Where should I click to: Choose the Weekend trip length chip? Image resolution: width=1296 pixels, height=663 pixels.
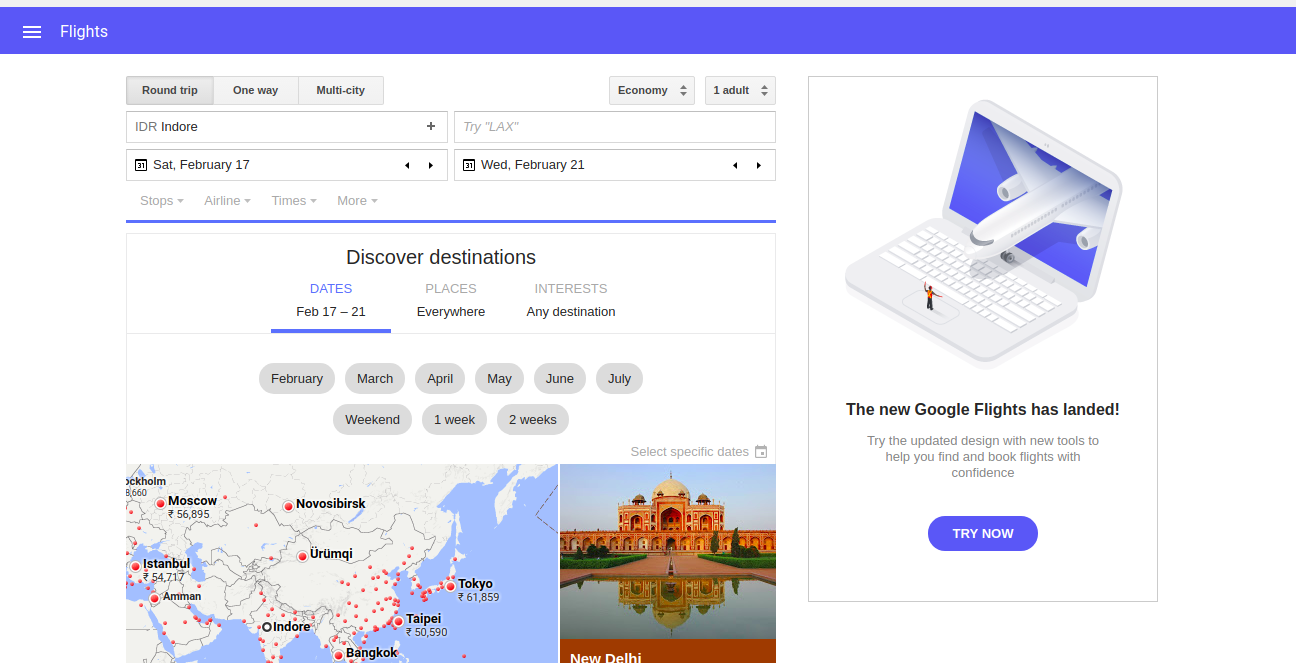[372, 420]
